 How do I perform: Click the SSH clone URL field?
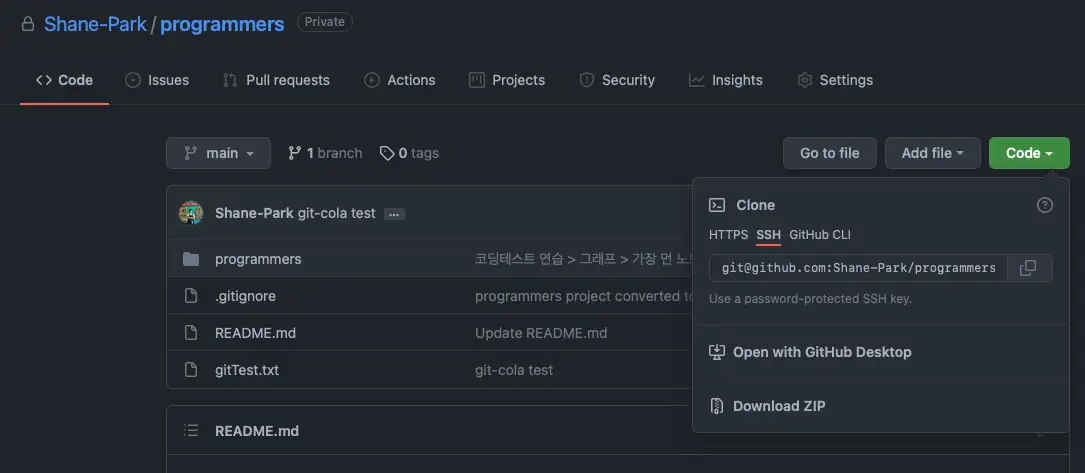[x=859, y=268]
